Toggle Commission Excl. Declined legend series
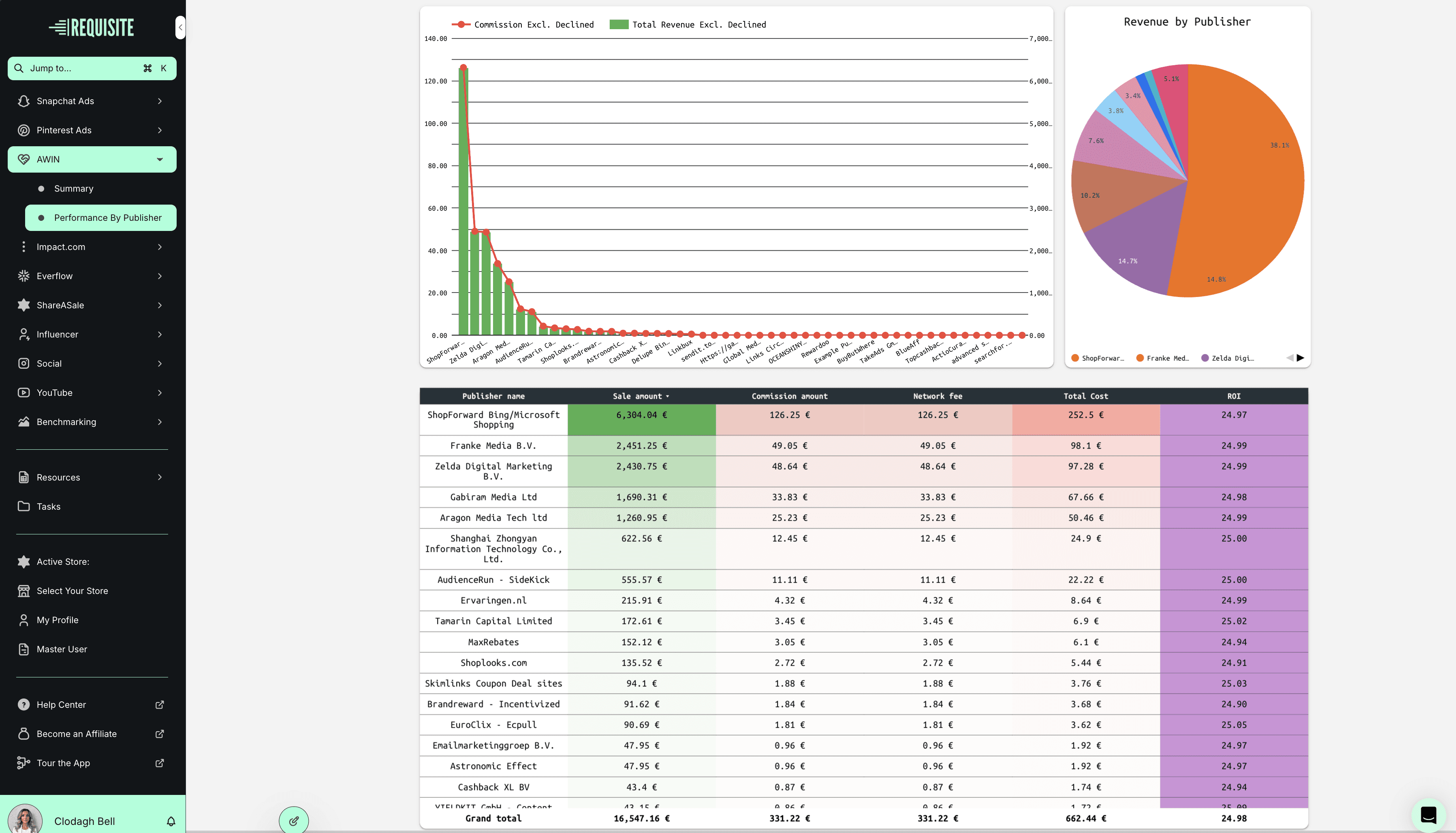Image resolution: width=1456 pixels, height=833 pixels. (x=523, y=25)
